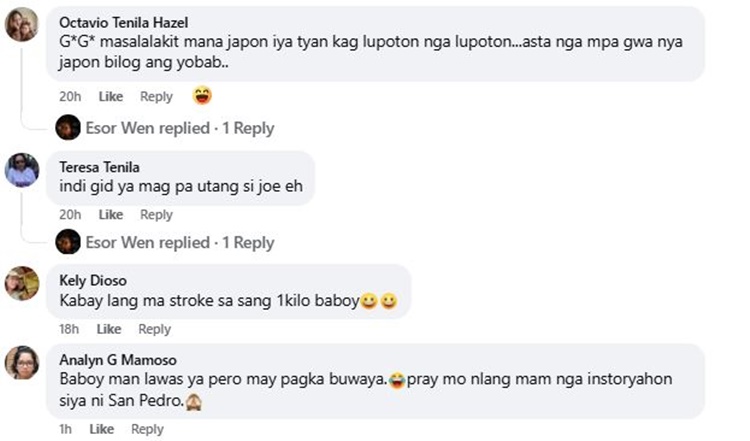750x441 pixels.
Task: Expand the reply thread under Teresa's comment
Action: [x=180, y=242]
